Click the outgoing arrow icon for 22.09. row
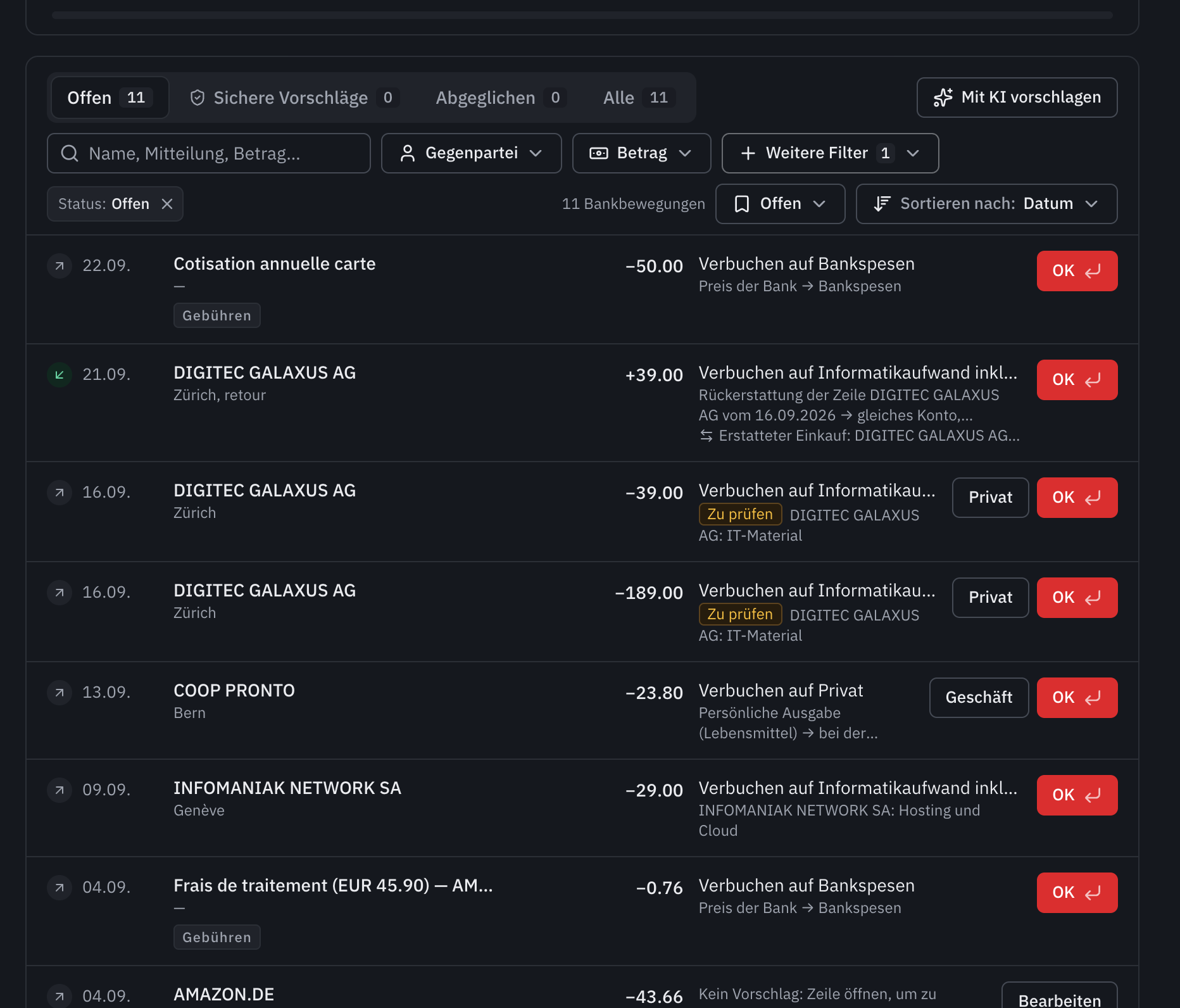This screenshot has width=1180, height=1008. (x=60, y=266)
